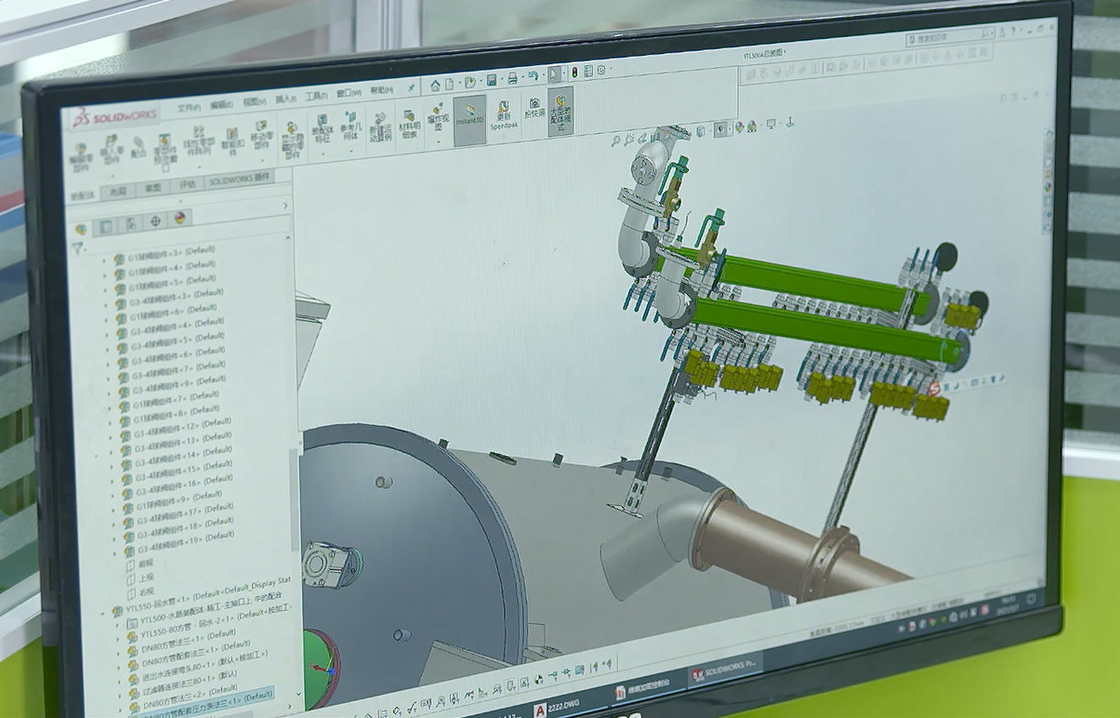Click Reference Geometry (参考几何体) icon

(x=350, y=125)
